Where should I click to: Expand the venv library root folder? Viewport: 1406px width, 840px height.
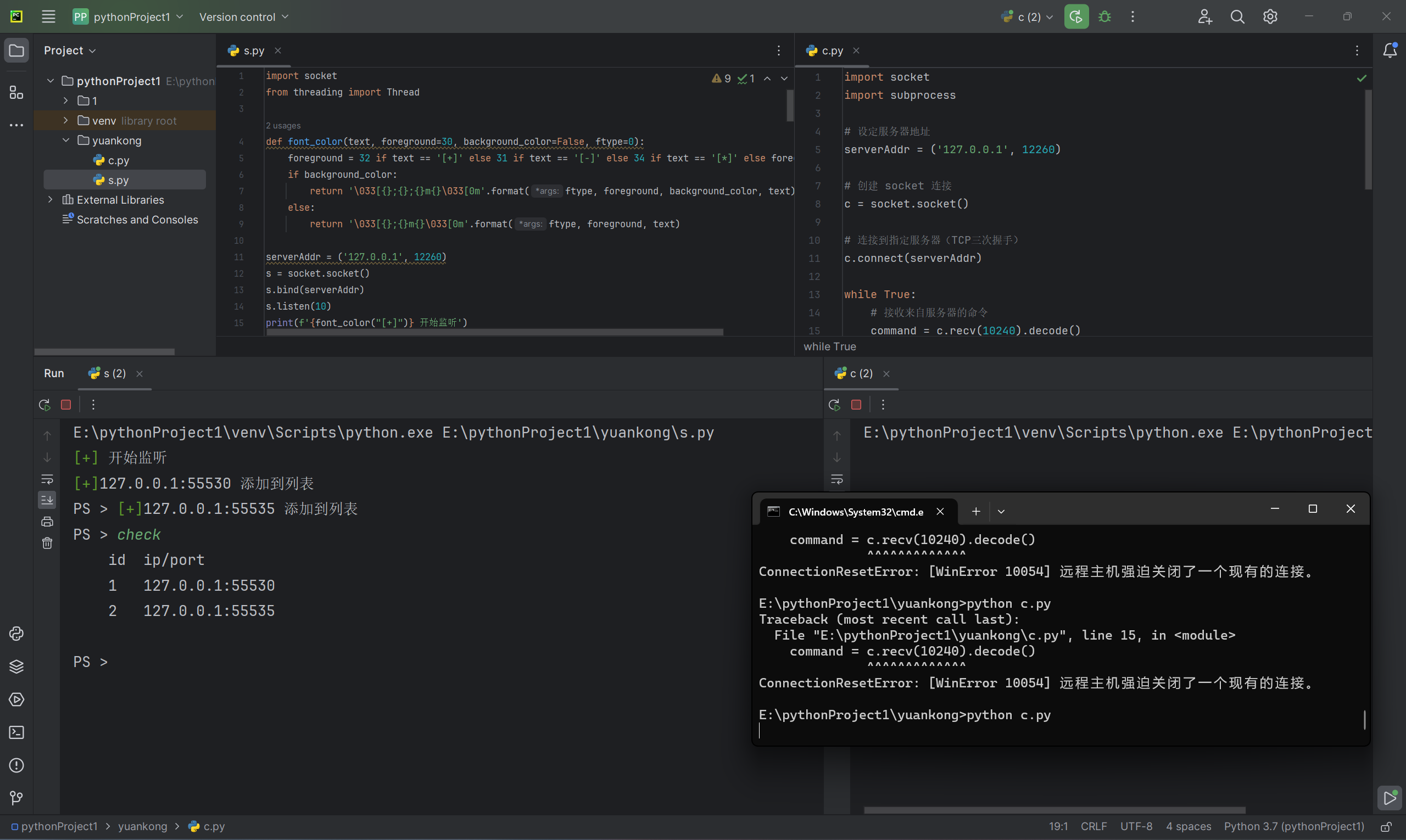[x=66, y=120]
